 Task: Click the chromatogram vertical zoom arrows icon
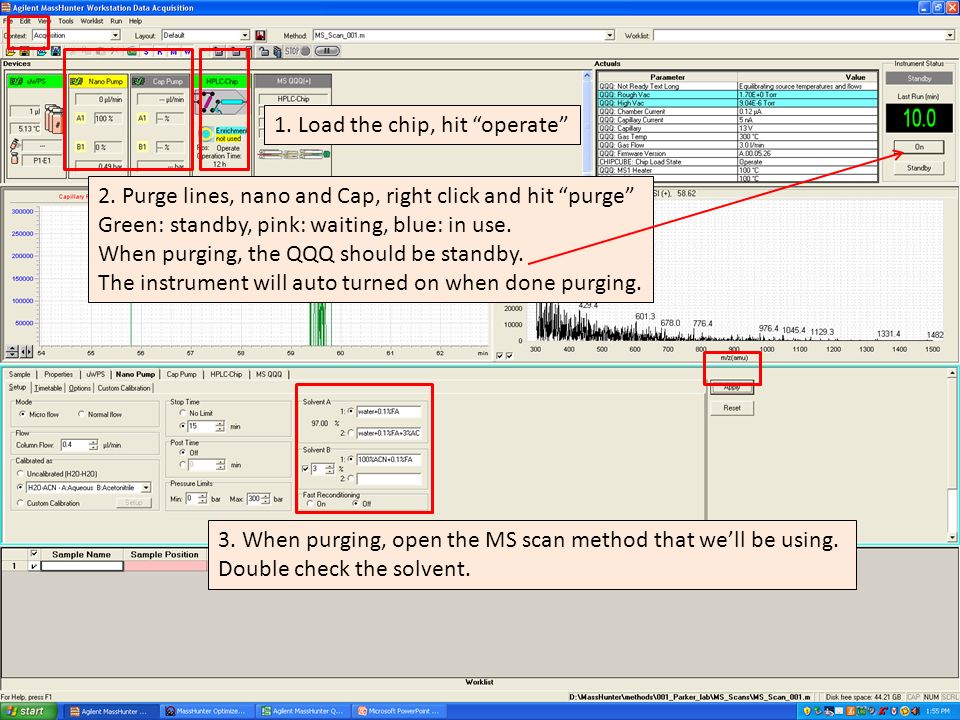12,351
